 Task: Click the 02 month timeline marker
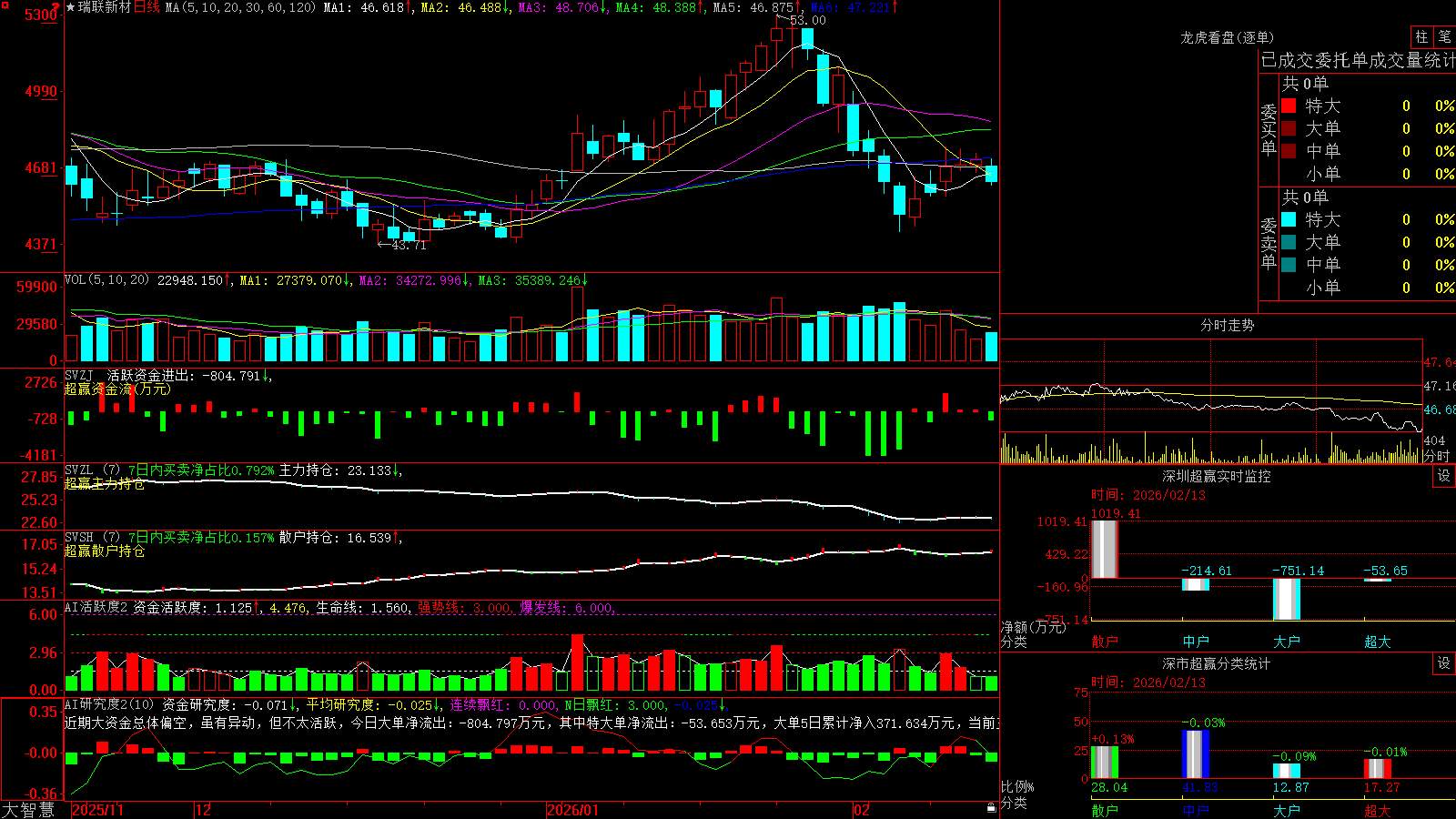pyautogui.click(x=862, y=810)
